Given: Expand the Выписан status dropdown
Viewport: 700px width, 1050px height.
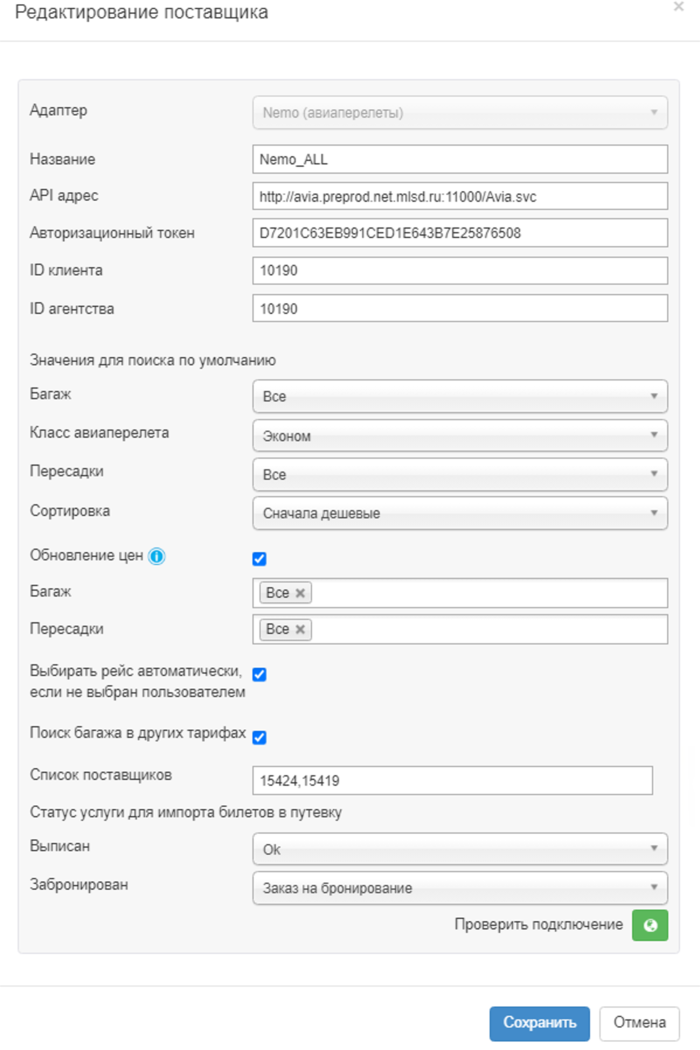Looking at the screenshot, I should pos(460,848).
